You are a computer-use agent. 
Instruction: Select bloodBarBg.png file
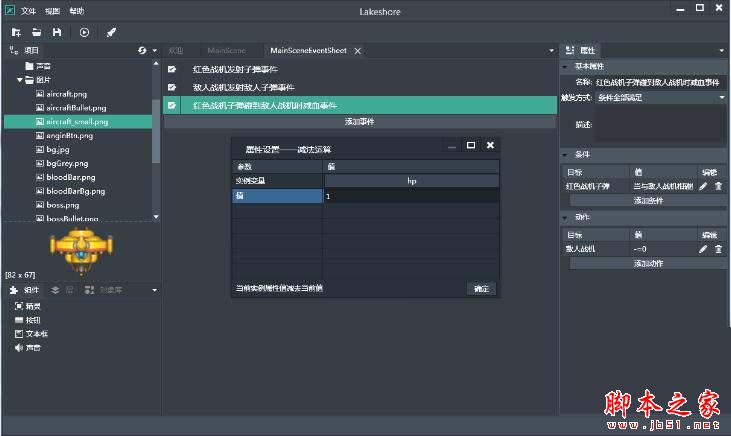(x=70, y=191)
